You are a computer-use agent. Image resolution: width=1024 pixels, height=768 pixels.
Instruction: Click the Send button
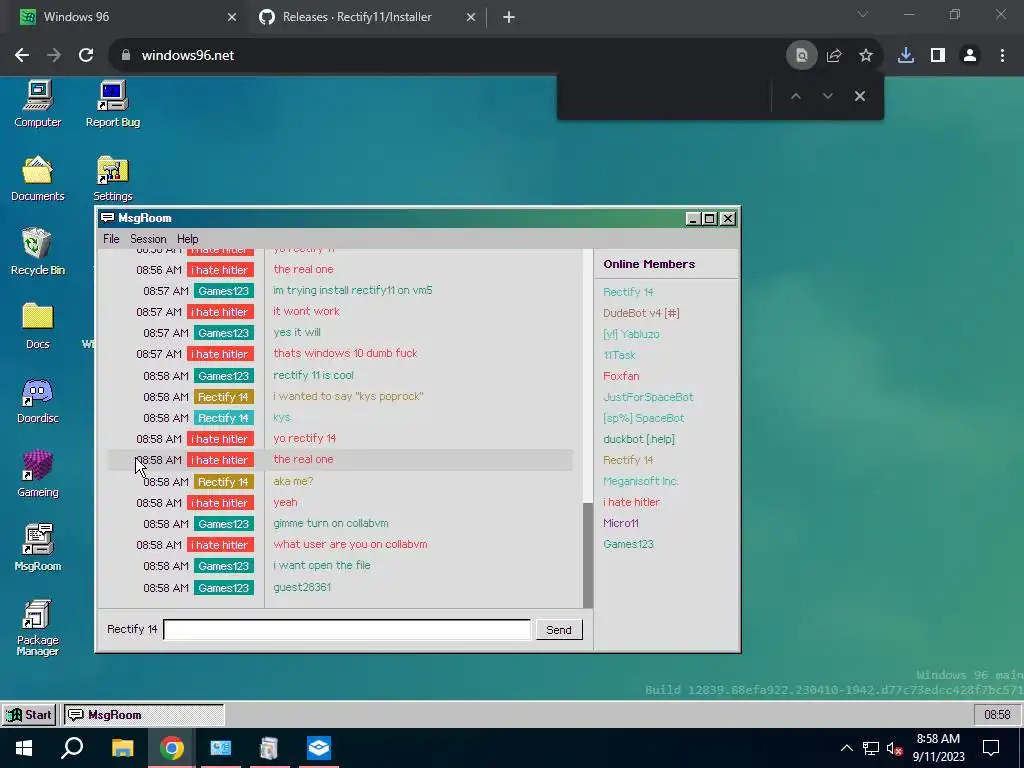(558, 630)
